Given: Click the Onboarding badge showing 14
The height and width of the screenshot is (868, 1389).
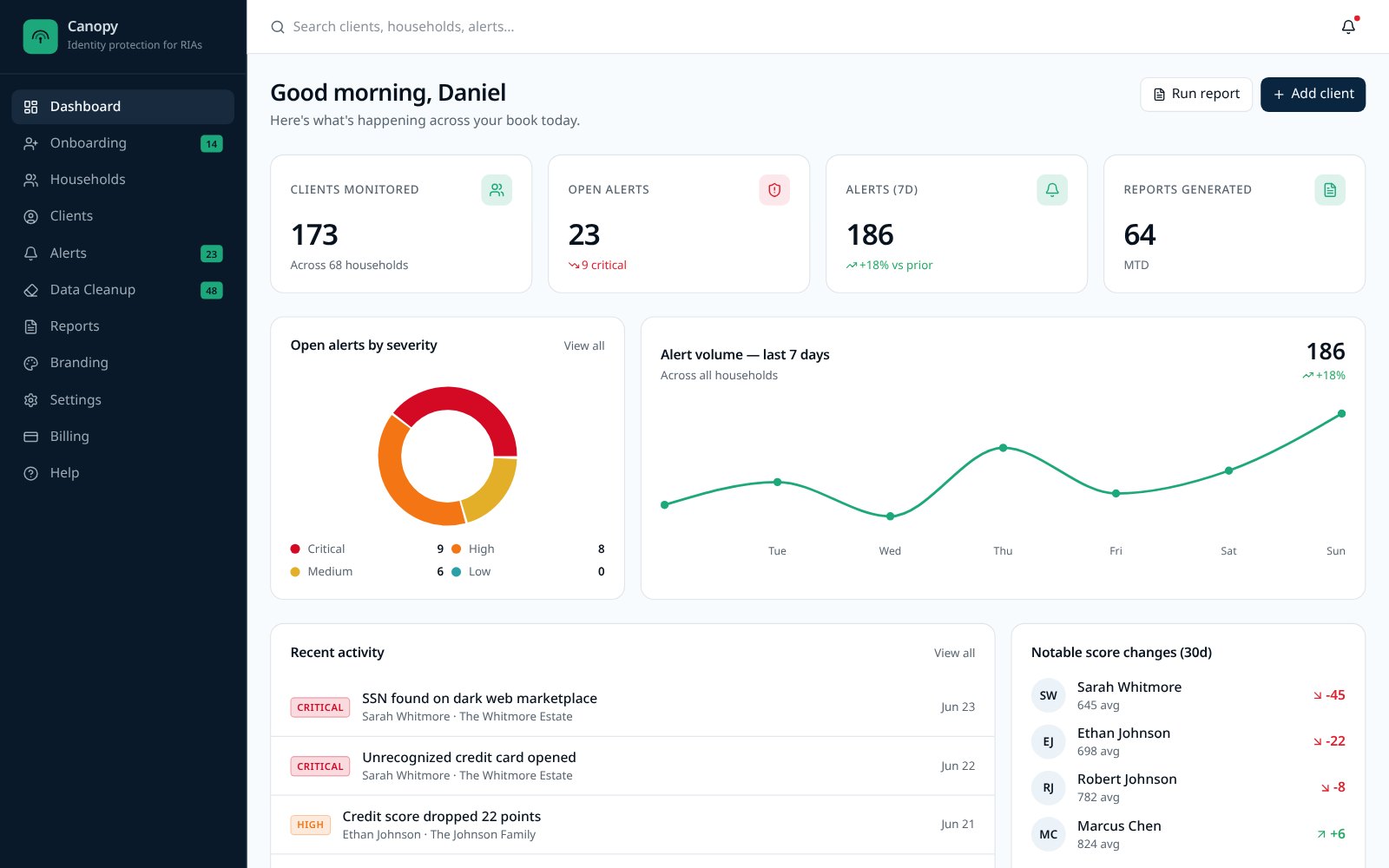Looking at the screenshot, I should 212,143.
